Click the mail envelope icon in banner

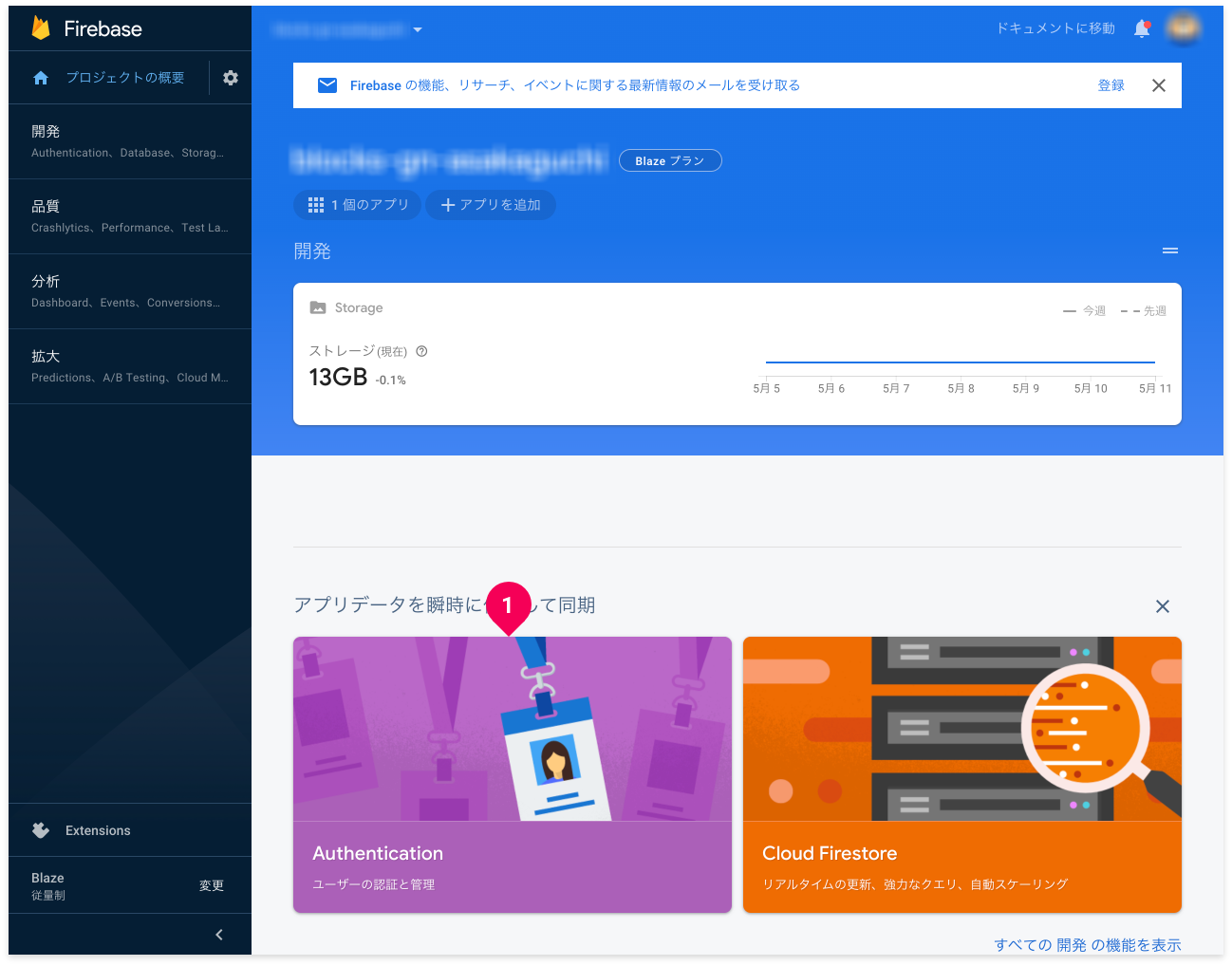tap(327, 85)
